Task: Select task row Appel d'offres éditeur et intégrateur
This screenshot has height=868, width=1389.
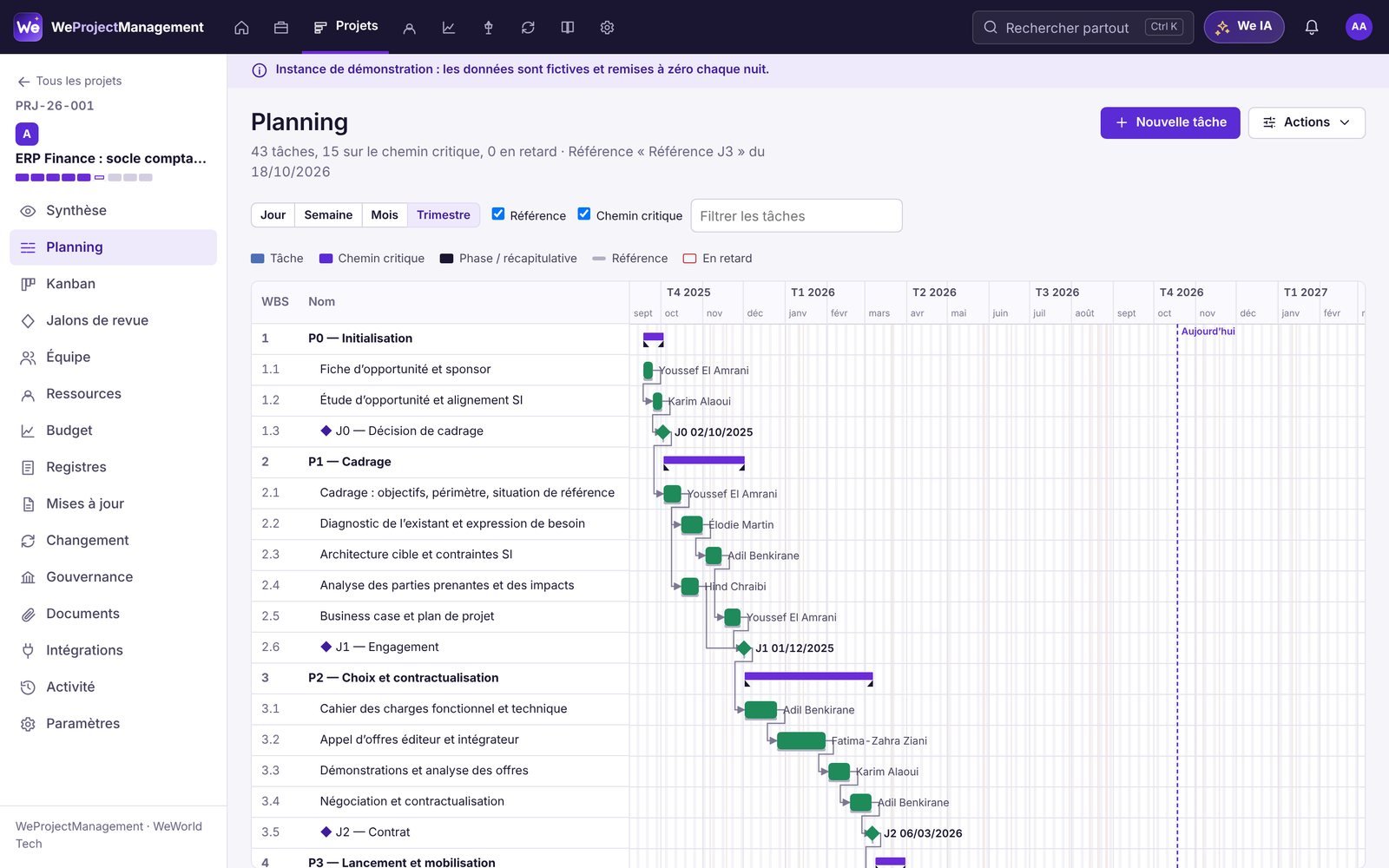Action: click(x=440, y=740)
